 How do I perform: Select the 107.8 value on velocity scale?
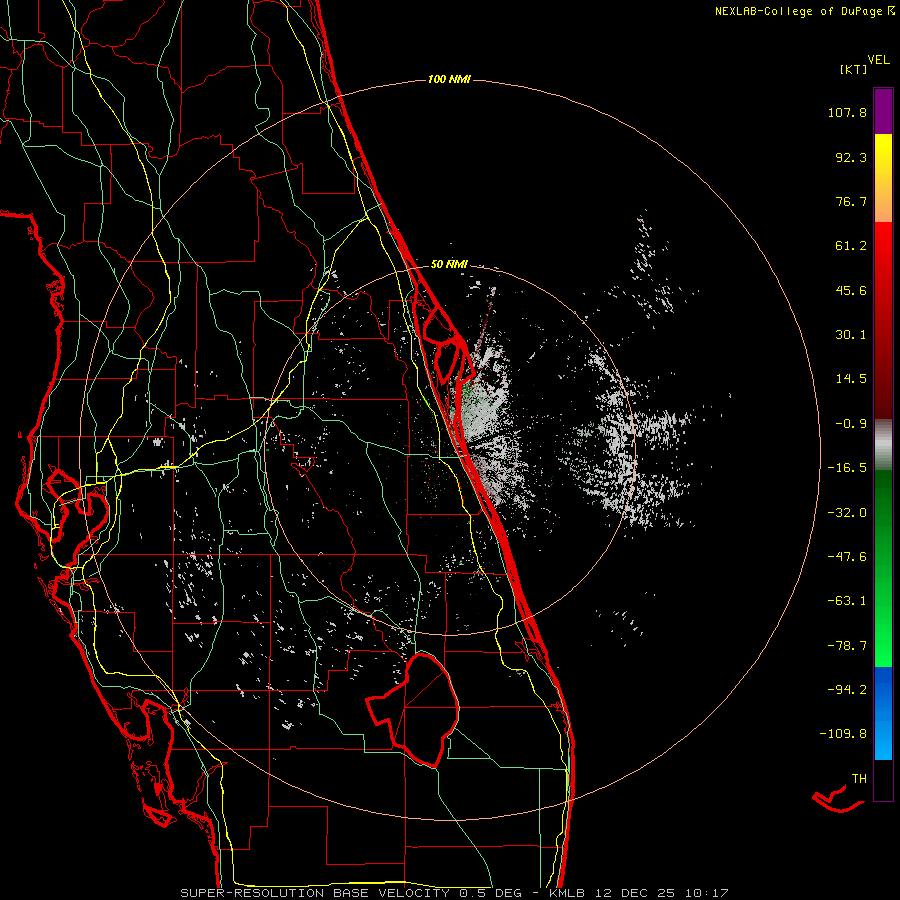[x=847, y=112]
